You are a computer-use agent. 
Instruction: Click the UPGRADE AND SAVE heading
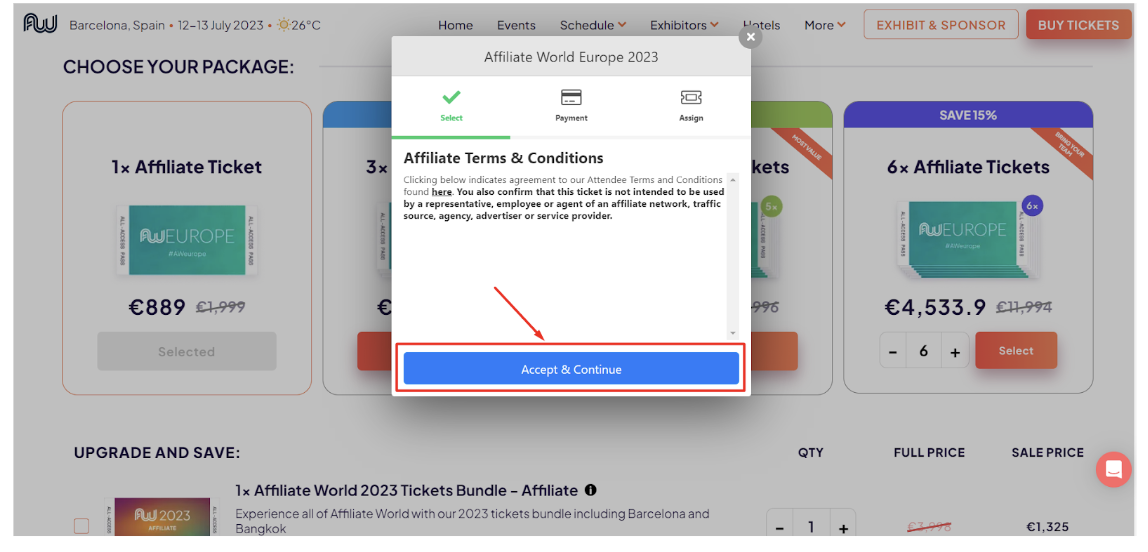click(157, 452)
